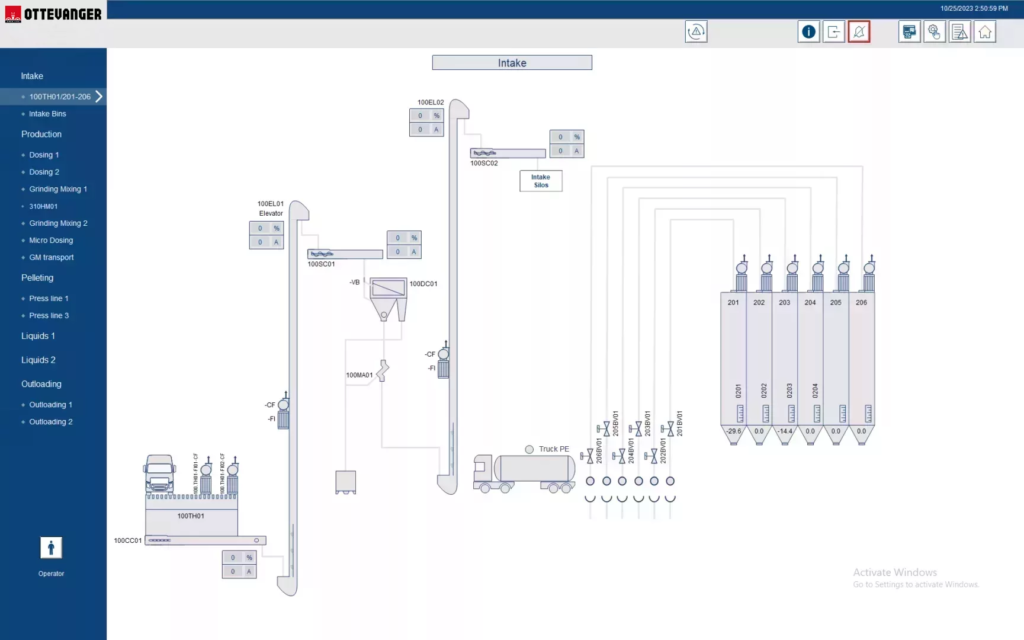The width and height of the screenshot is (1024, 640).
Task: Toggle valve 206BV01
Action: click(589, 454)
